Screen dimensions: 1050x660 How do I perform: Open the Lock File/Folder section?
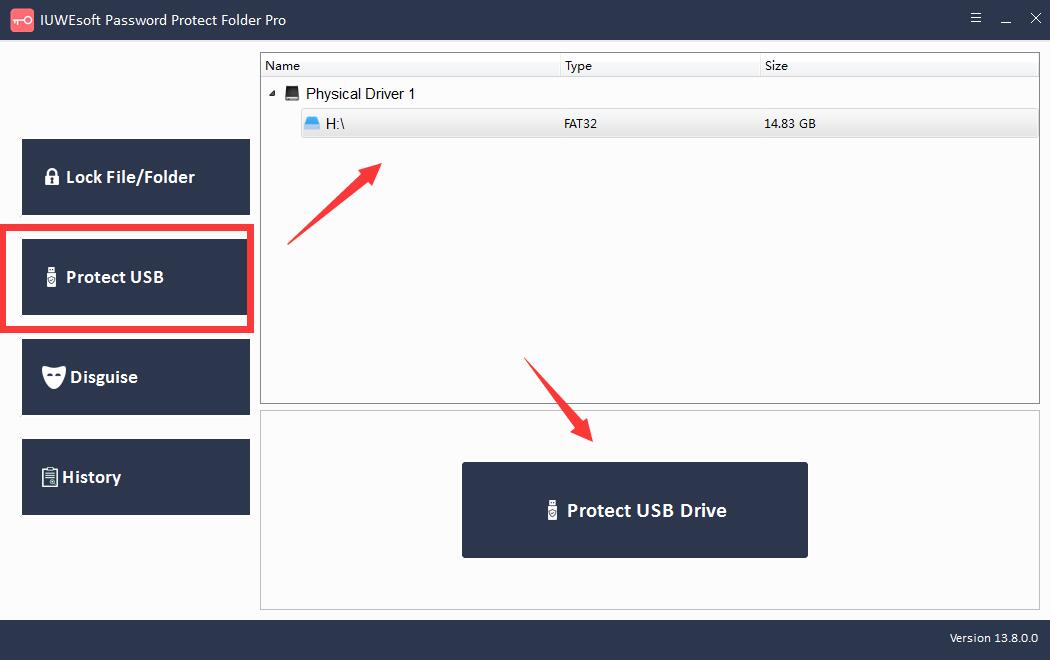pos(136,177)
